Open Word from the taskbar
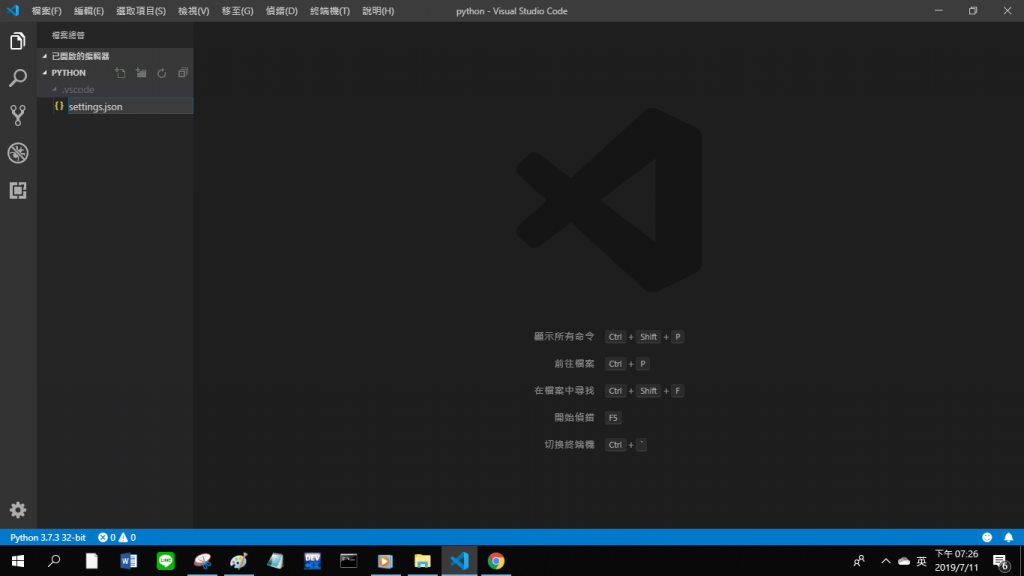The image size is (1024, 576). click(x=129, y=561)
